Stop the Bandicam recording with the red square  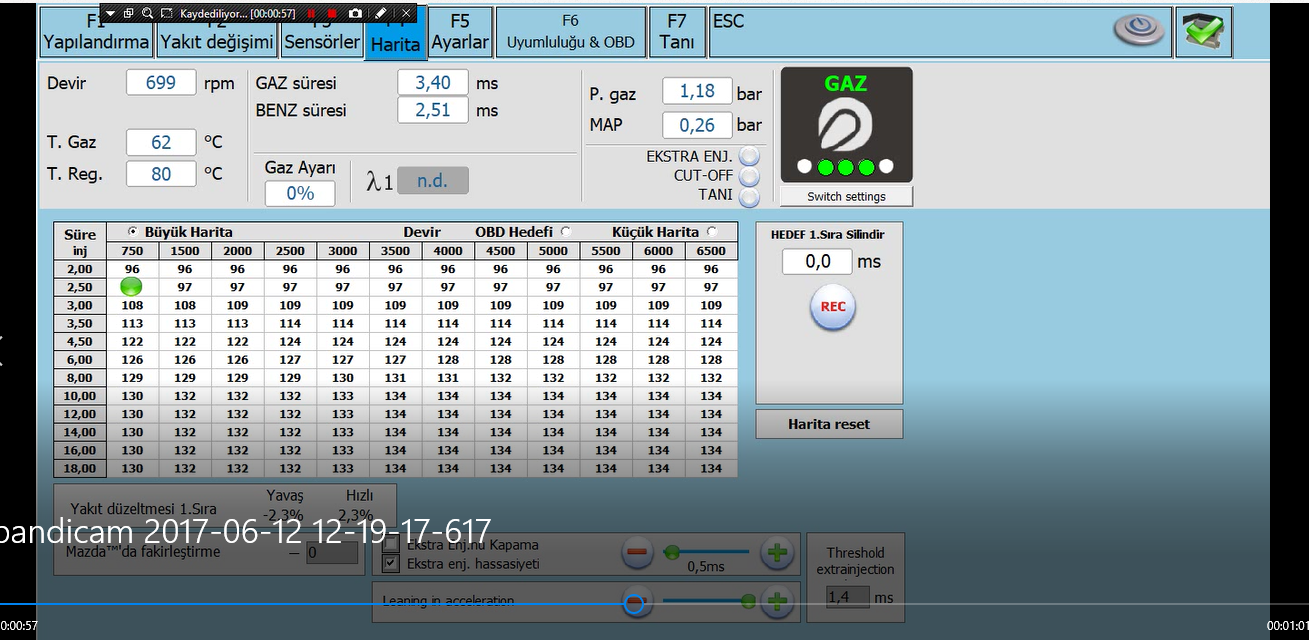click(333, 14)
